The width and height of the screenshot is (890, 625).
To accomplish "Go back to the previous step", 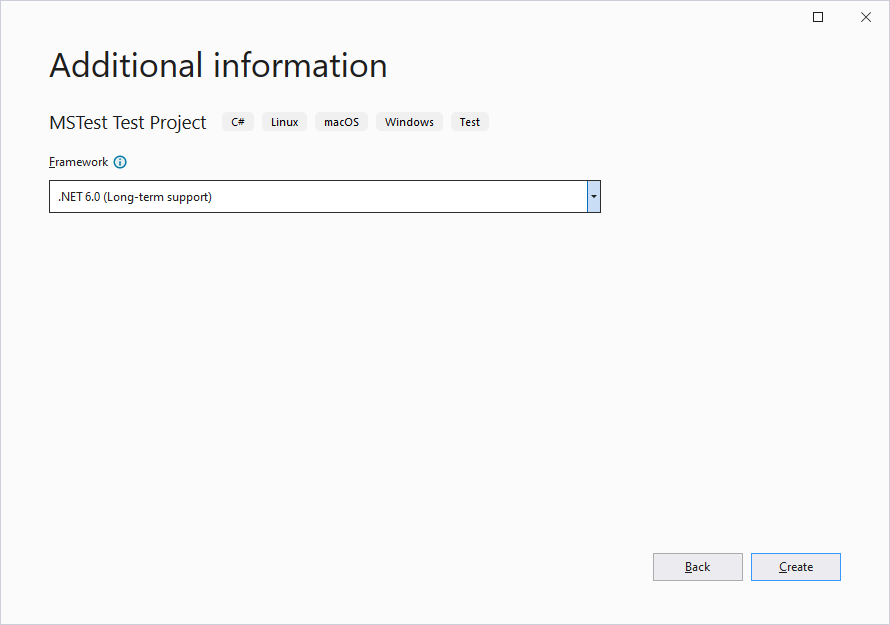I will 697,567.
